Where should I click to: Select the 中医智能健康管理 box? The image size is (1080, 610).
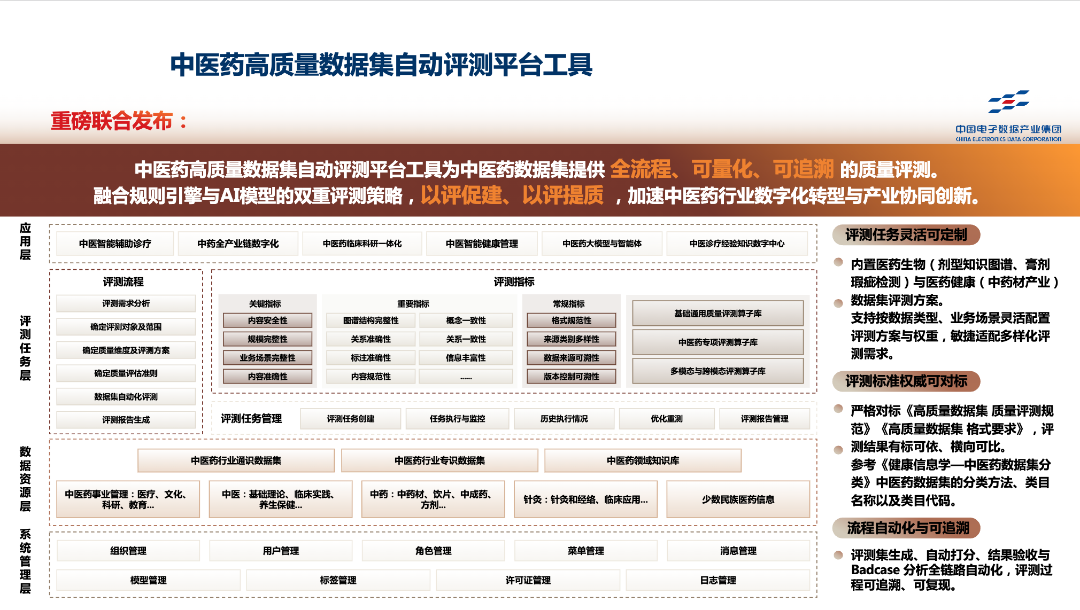click(x=481, y=244)
